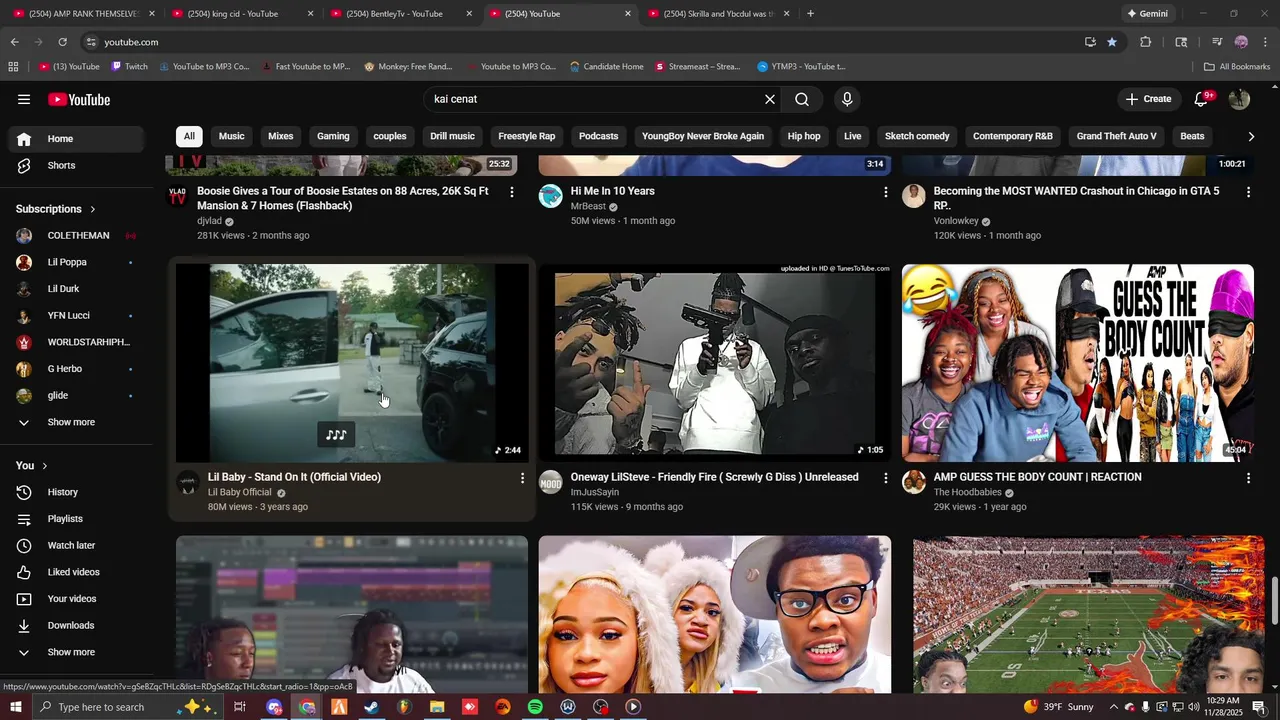
Task: Open All Bookmarks folder
Action: pos(1237,67)
